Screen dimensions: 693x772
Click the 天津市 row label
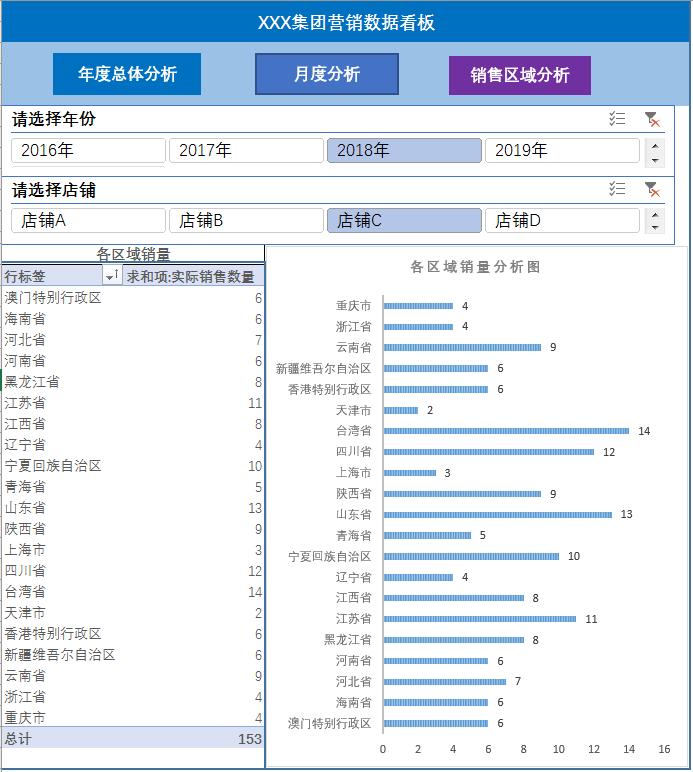tap(25, 613)
